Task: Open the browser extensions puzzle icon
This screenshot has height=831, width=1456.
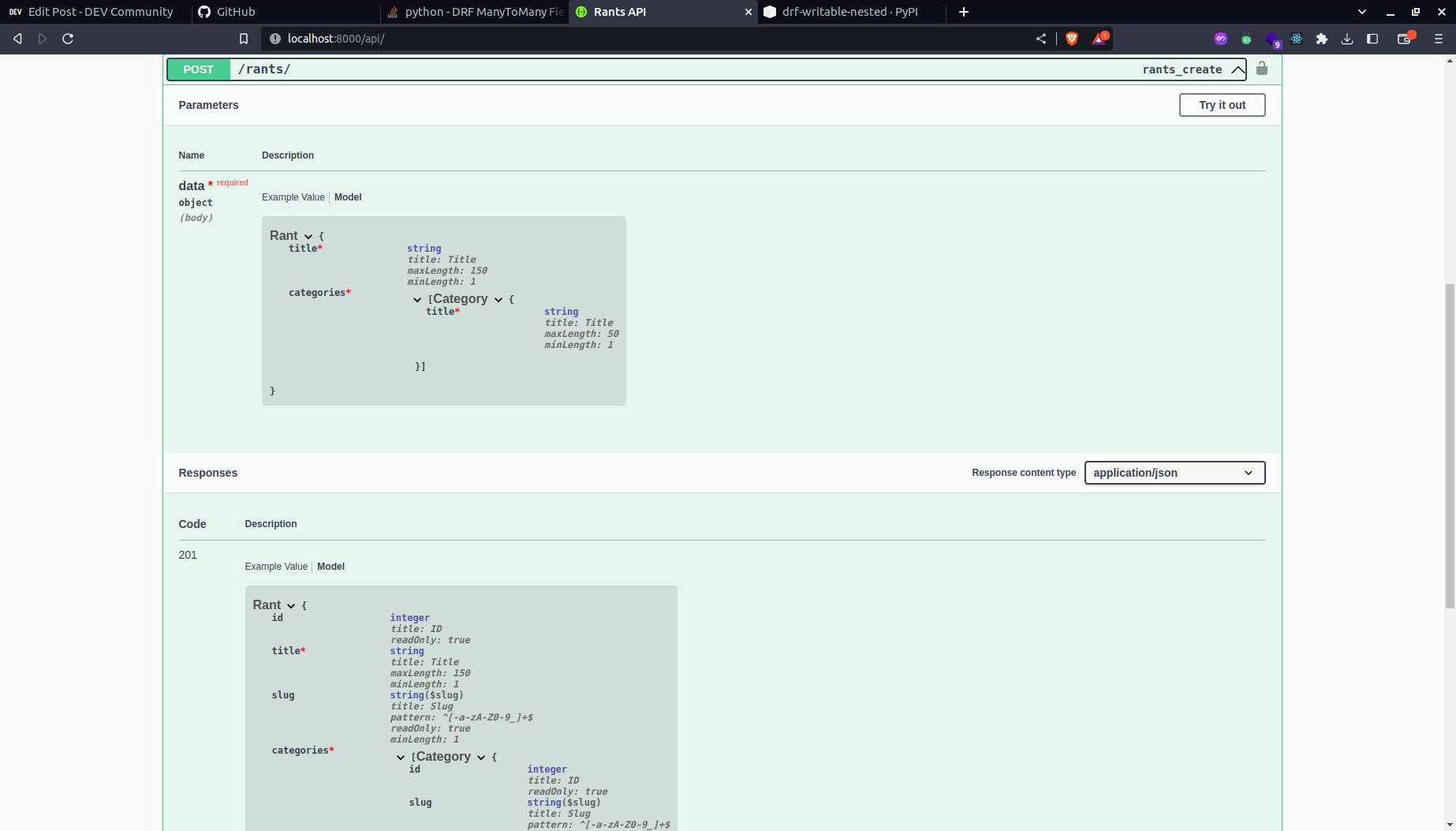Action: pos(1322,38)
